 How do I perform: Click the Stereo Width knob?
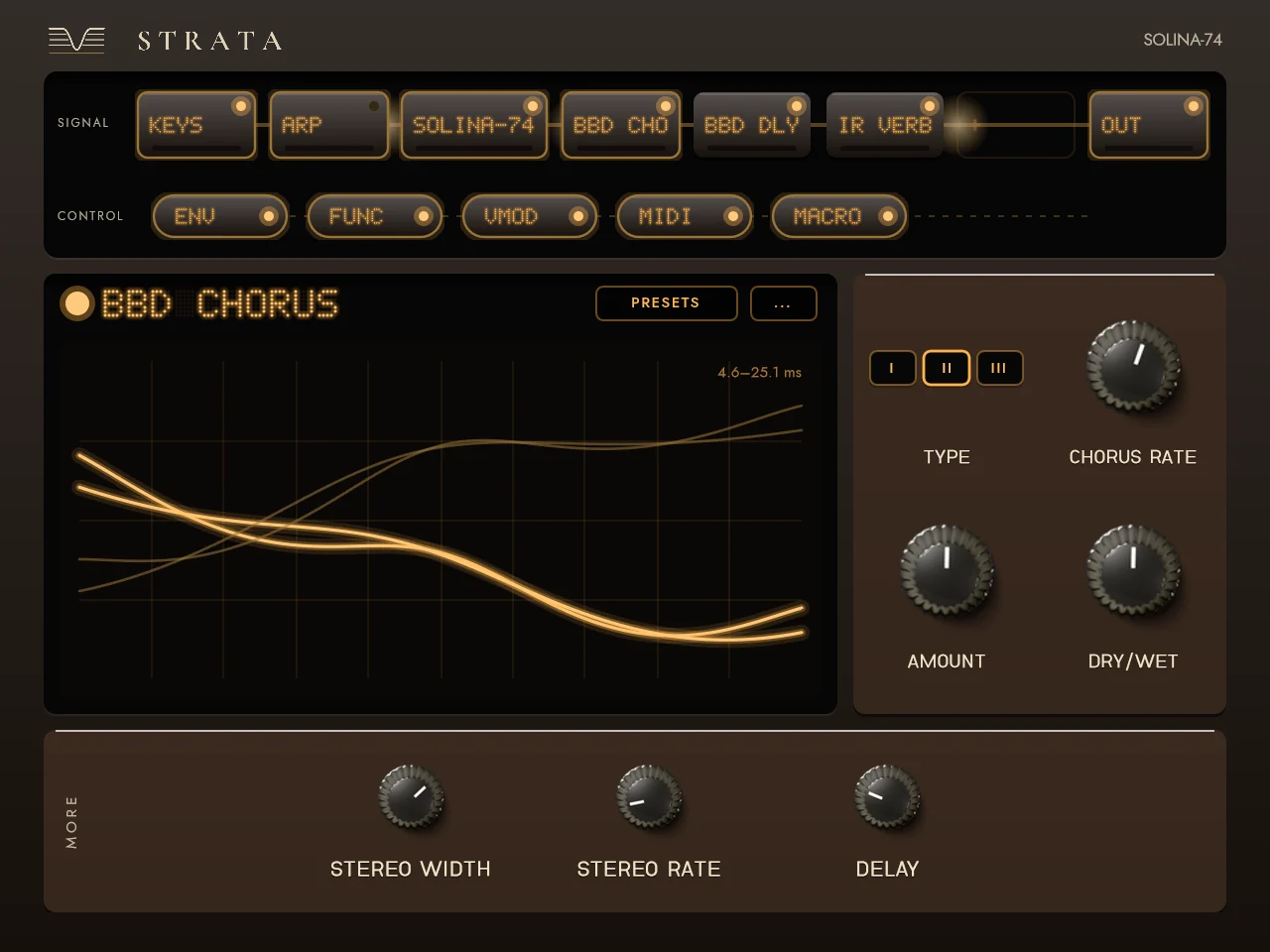click(411, 796)
